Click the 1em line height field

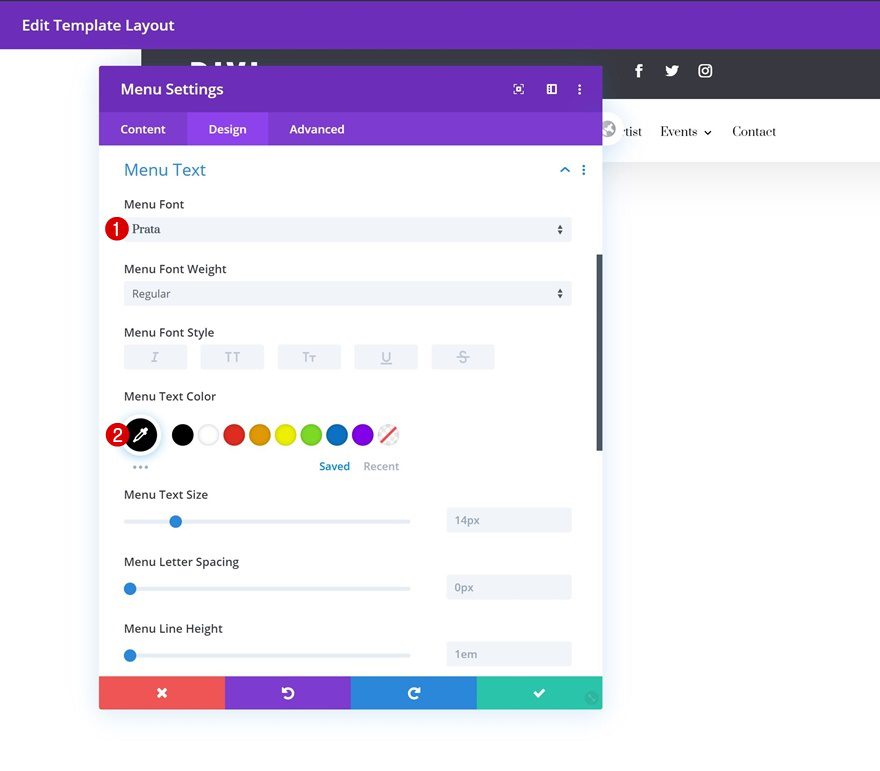[x=509, y=654]
